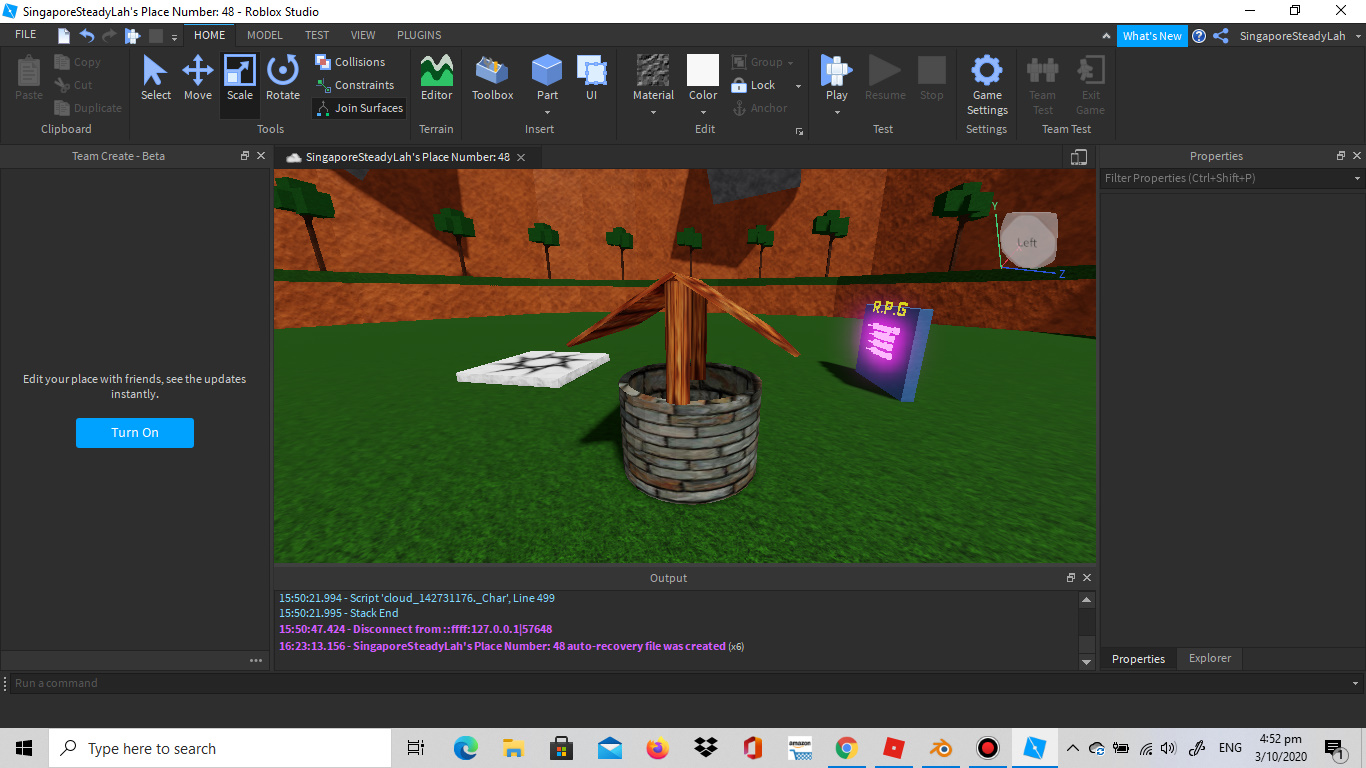Expand the Color dropdown arrow
The width and height of the screenshot is (1366, 768).
(703, 112)
